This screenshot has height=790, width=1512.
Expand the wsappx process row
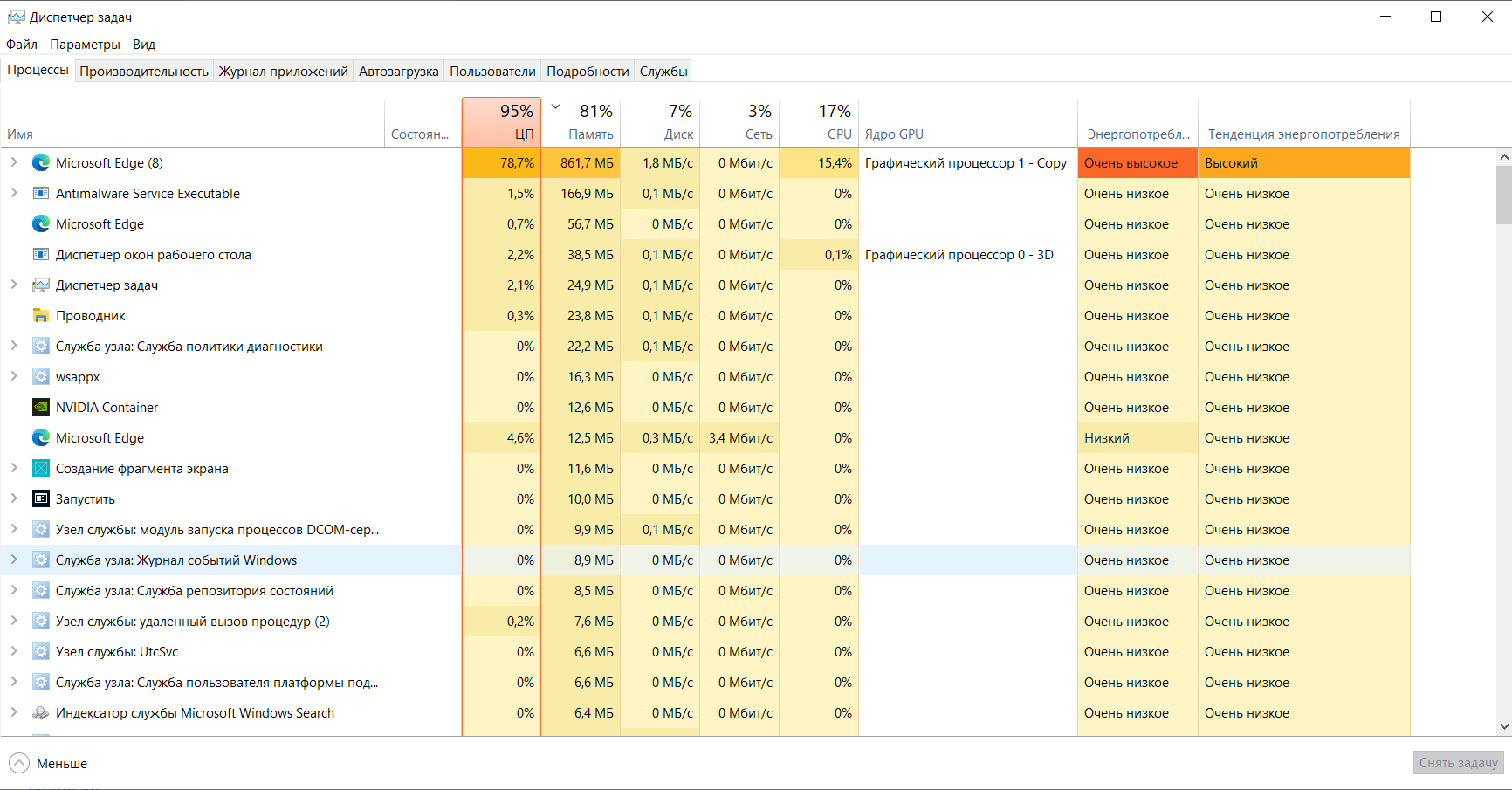point(14,376)
